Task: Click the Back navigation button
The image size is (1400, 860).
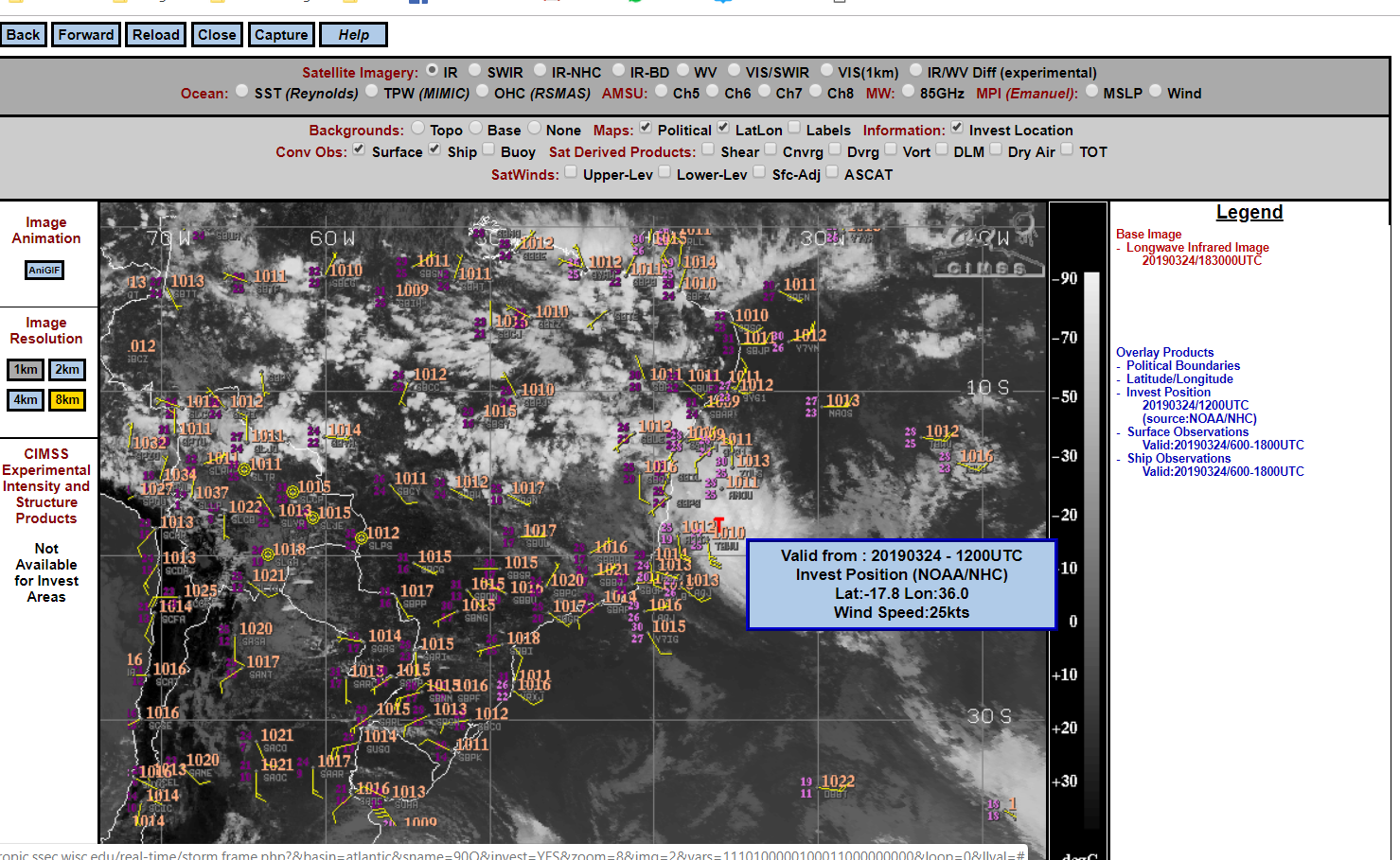Action: coord(24,35)
